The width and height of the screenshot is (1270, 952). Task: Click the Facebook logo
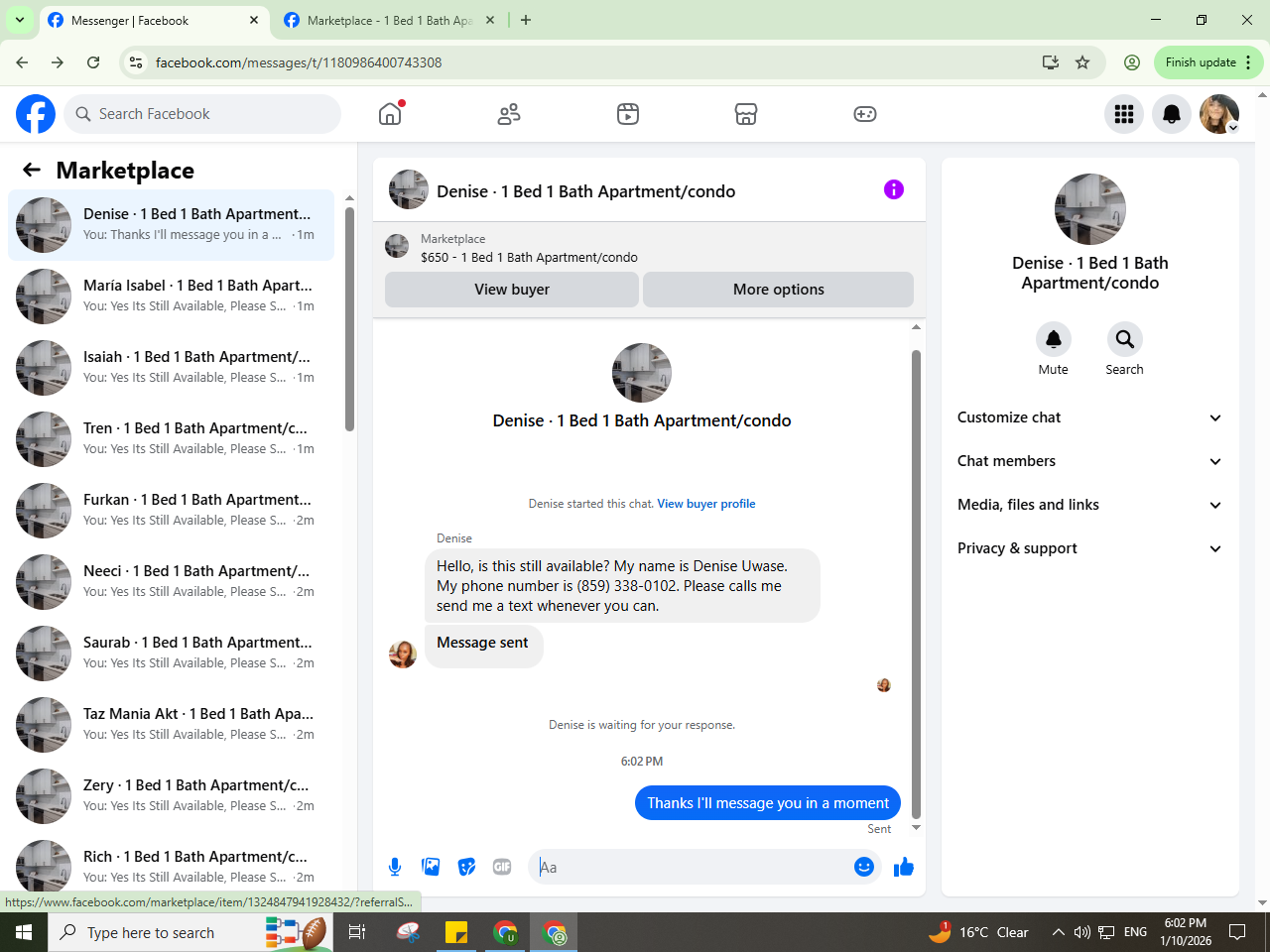pos(36,114)
